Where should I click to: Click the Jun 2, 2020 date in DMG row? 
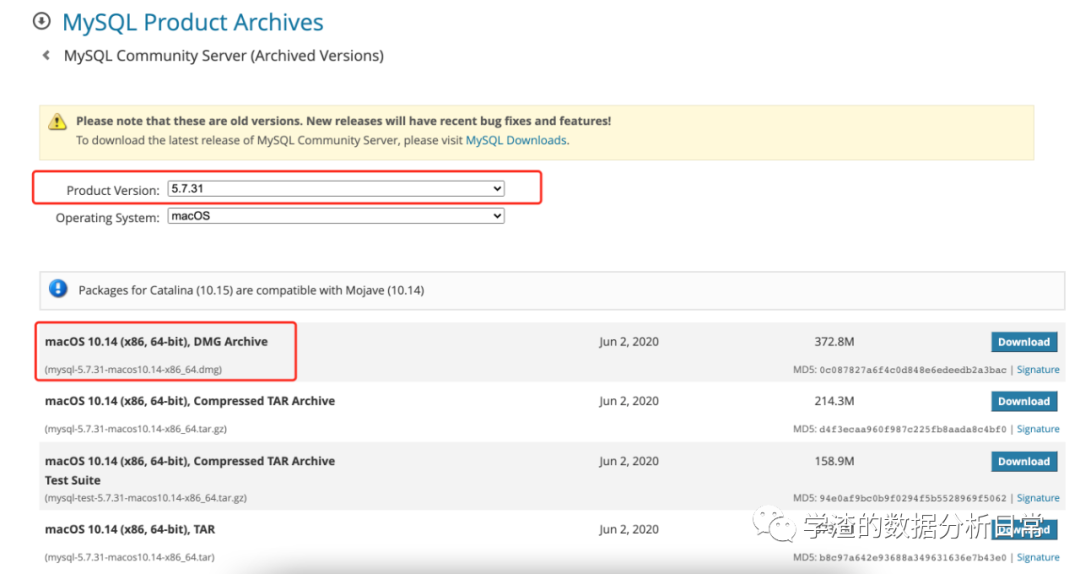629,342
